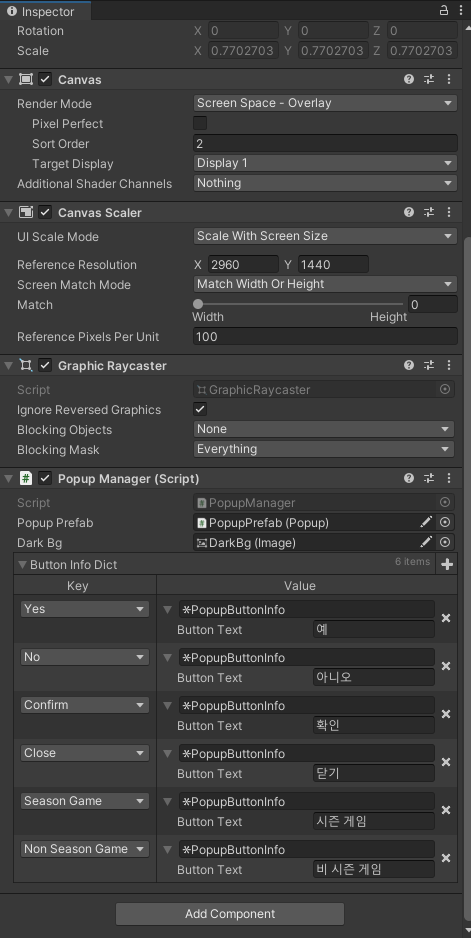Open Graphic Raycaster more options menu

point(449,365)
